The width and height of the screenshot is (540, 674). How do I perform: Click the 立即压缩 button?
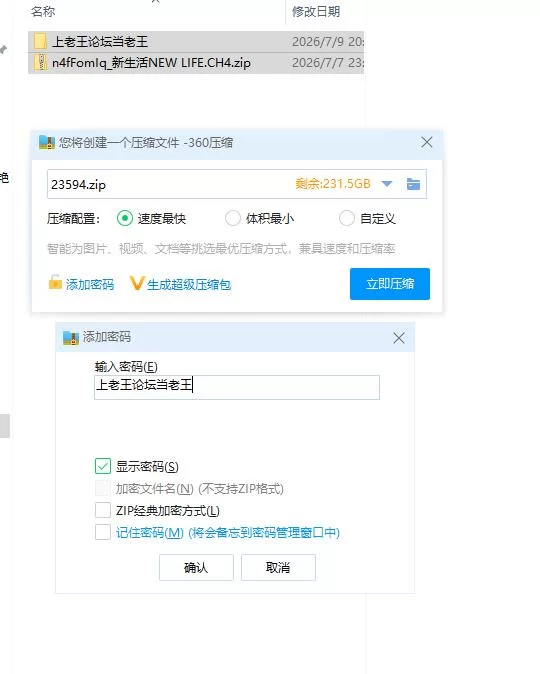click(390, 284)
